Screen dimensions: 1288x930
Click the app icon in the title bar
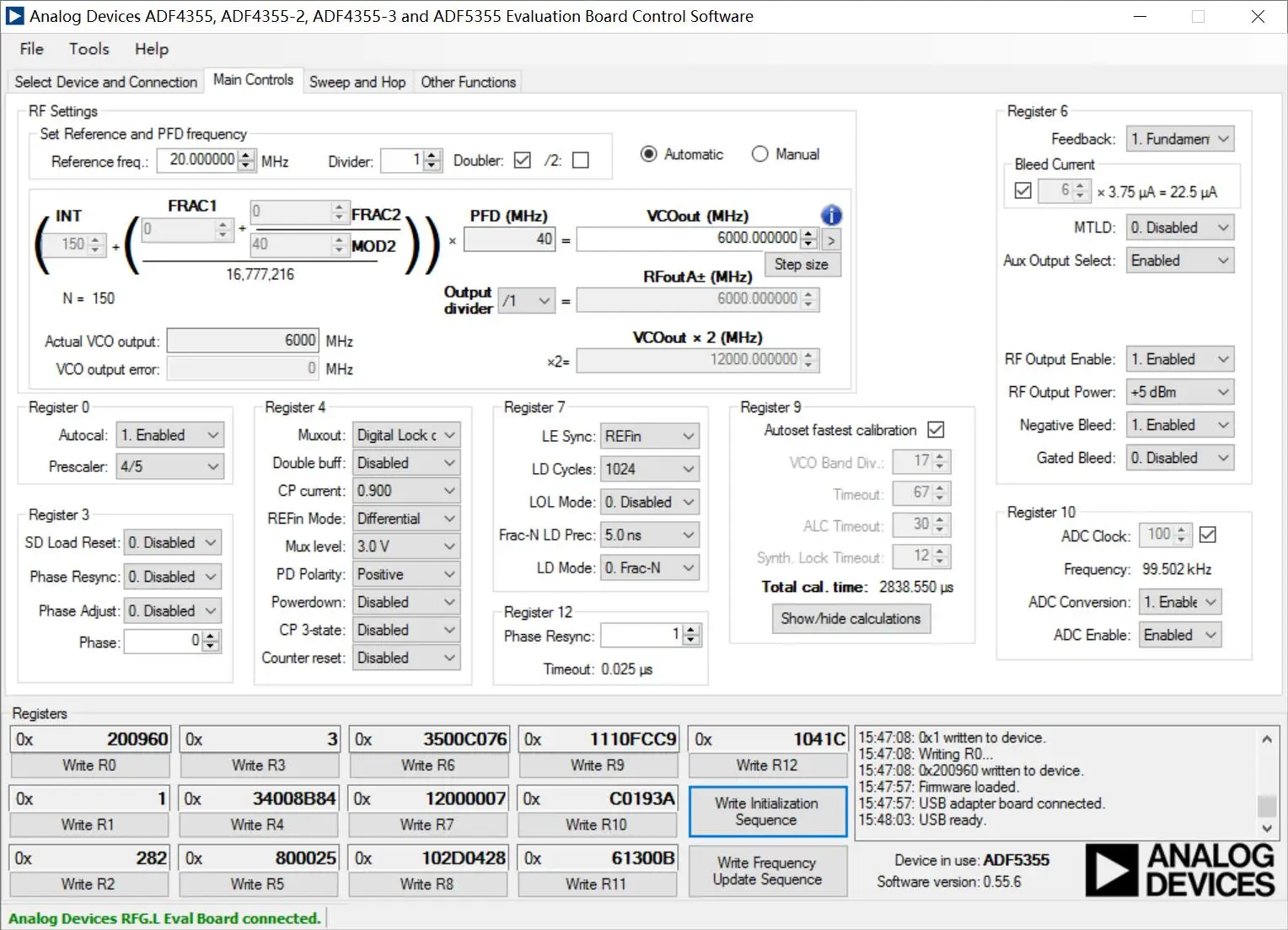15,16
